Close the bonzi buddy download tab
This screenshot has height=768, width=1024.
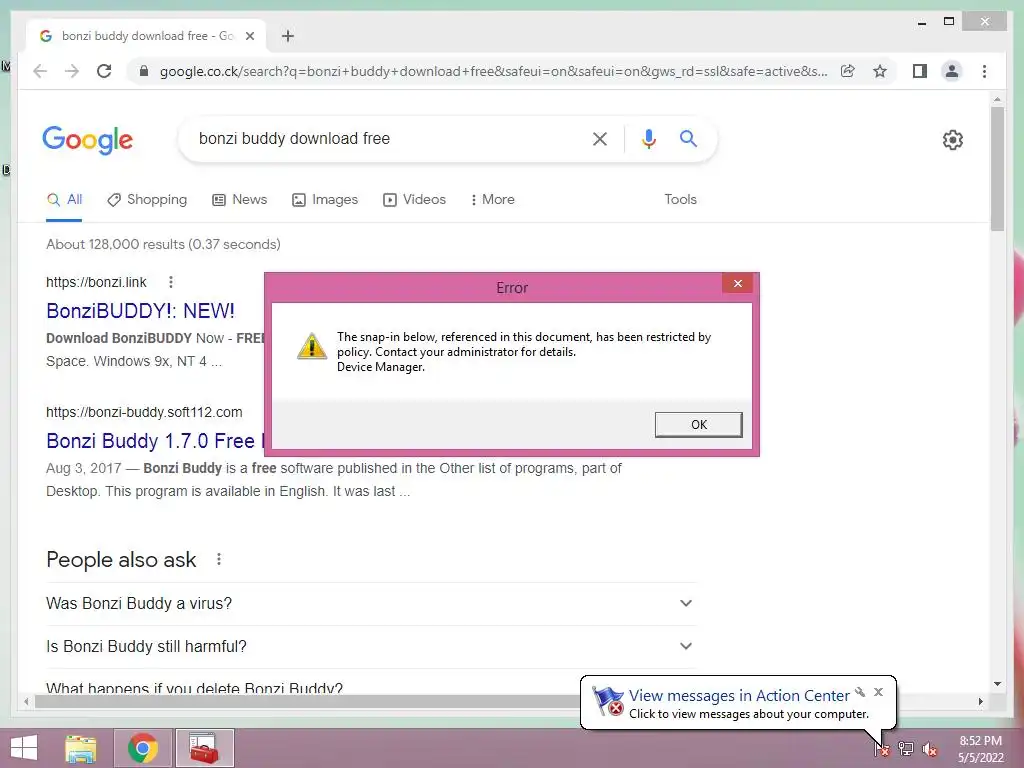point(249,36)
